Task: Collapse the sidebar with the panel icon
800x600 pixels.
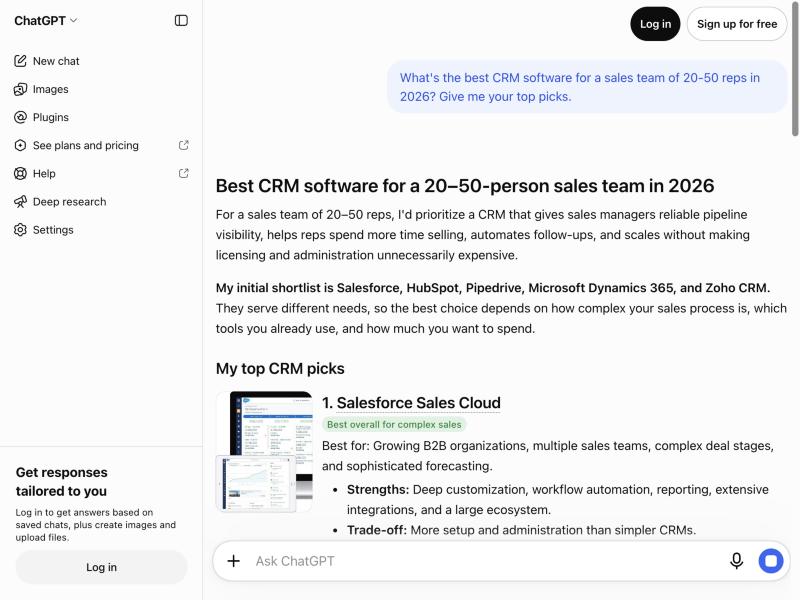Action: tap(181, 20)
